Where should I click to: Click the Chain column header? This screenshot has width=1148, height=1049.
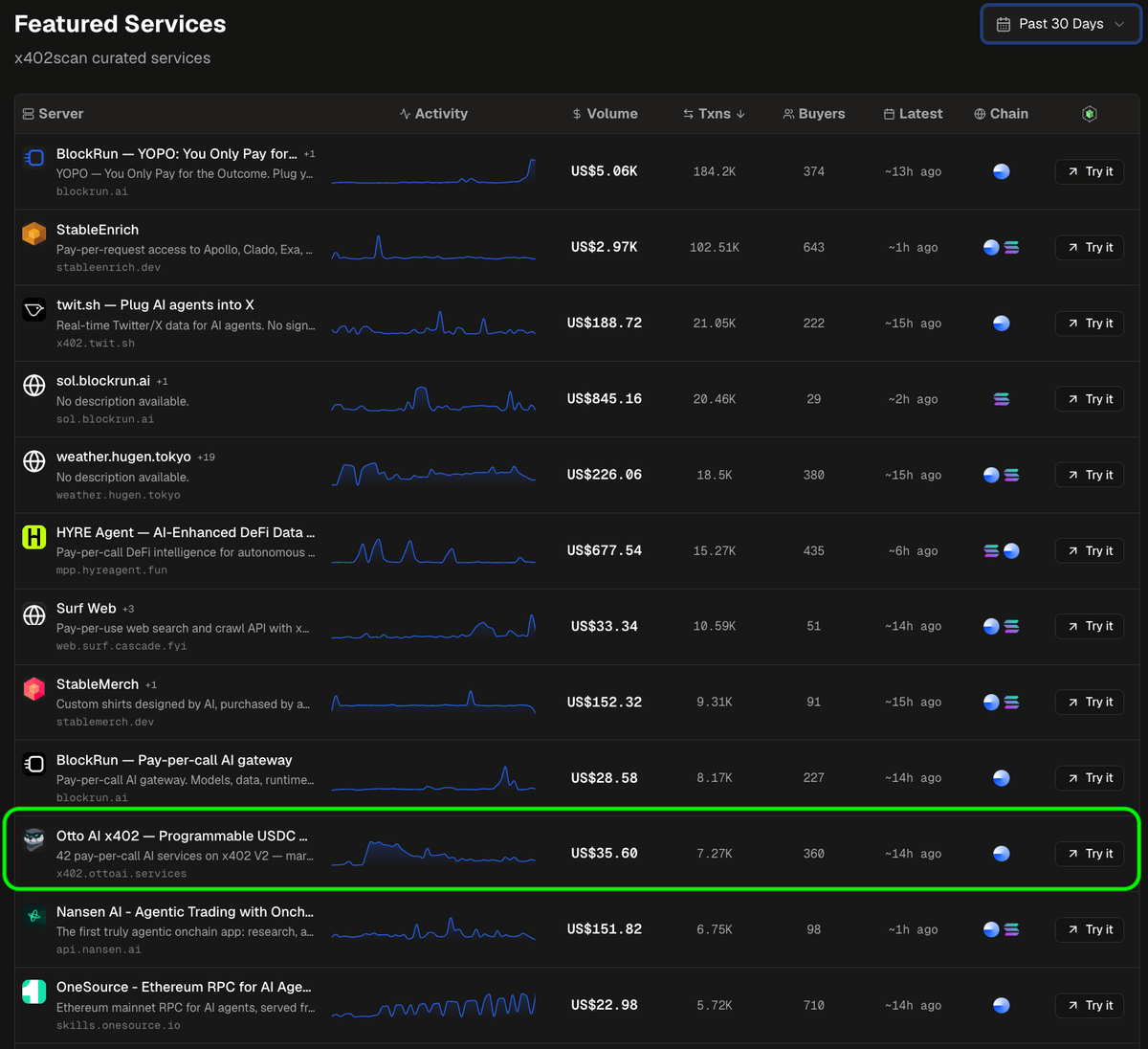tap(1001, 114)
